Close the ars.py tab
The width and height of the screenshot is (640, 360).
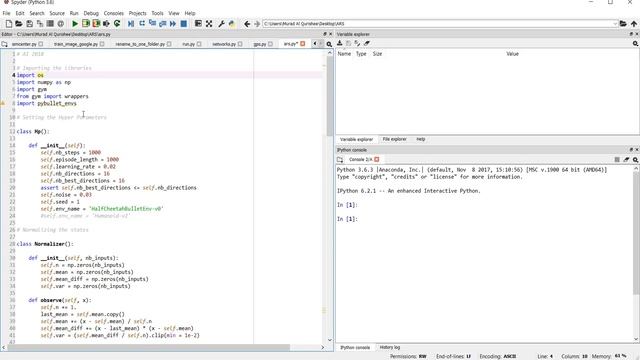pos(303,44)
